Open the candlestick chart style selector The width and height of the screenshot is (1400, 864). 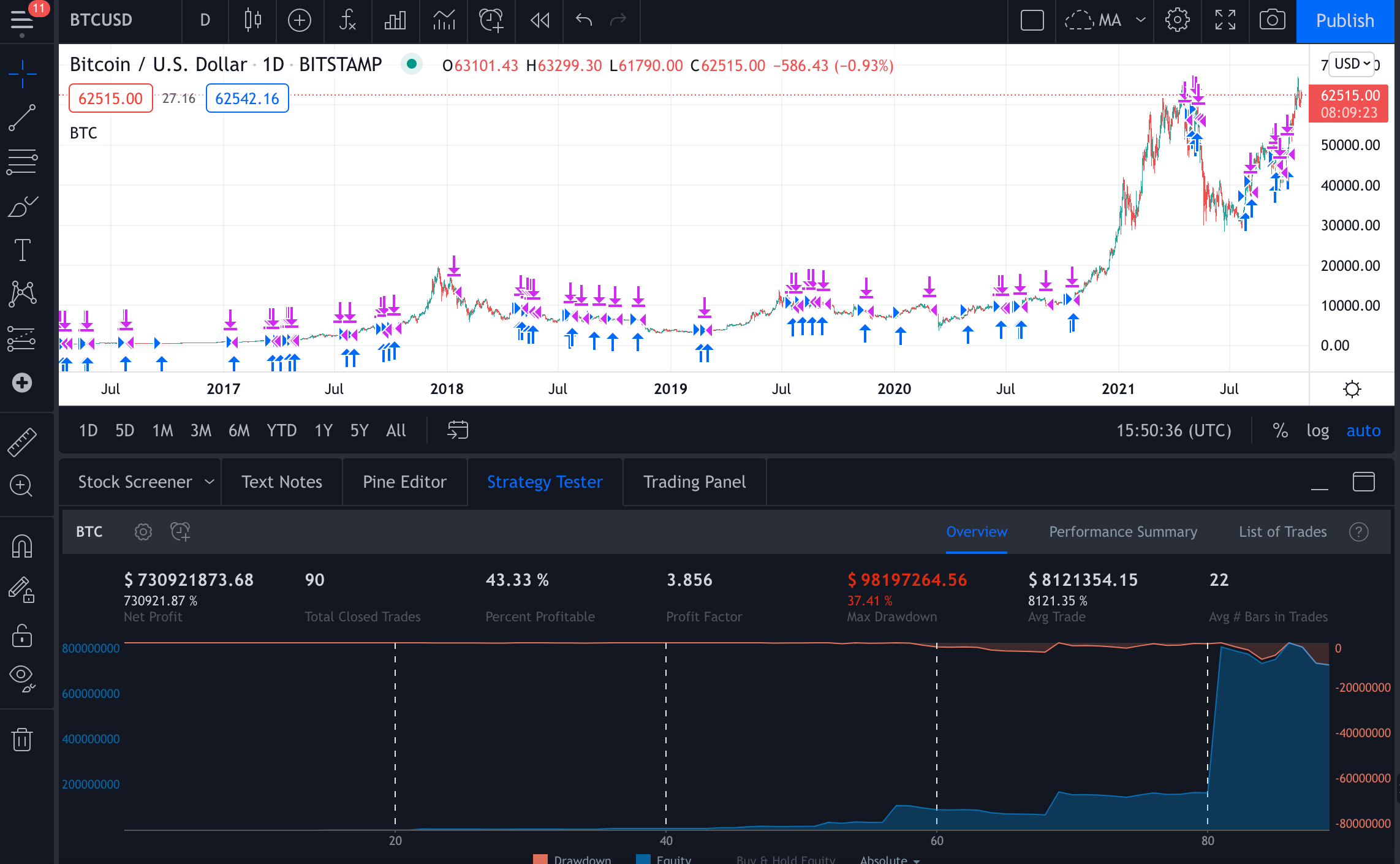(x=252, y=20)
